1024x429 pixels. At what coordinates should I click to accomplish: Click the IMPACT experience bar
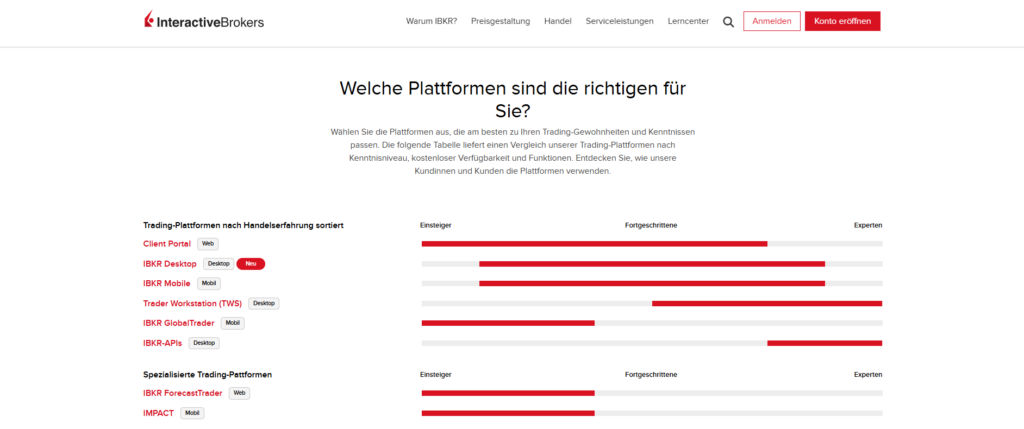coord(652,413)
